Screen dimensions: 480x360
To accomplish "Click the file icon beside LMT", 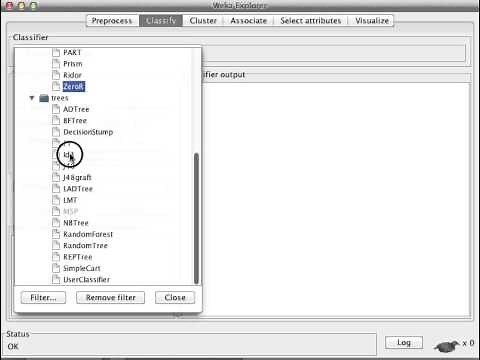I will tap(56, 200).
